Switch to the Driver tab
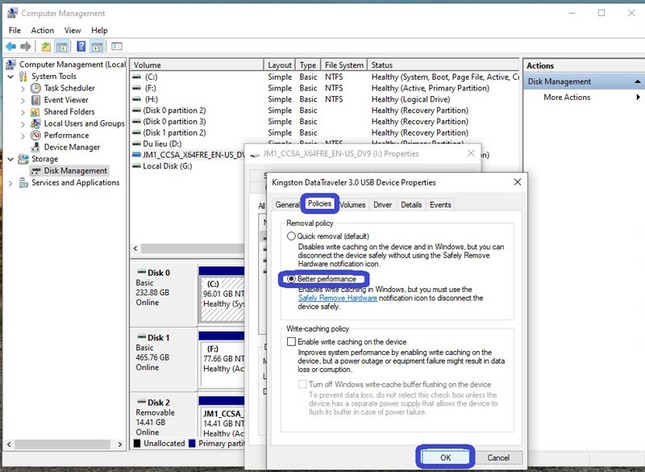The height and width of the screenshot is (472, 645). 383,205
